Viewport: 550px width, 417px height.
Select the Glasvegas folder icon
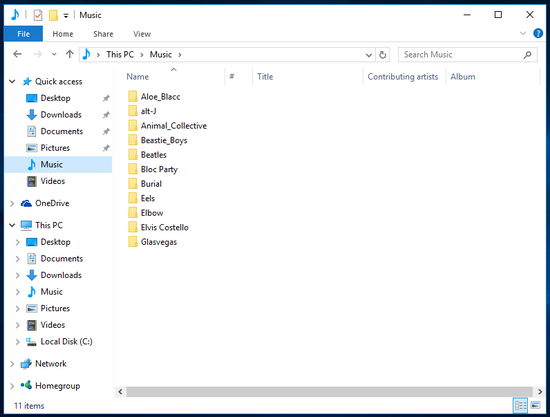(133, 242)
